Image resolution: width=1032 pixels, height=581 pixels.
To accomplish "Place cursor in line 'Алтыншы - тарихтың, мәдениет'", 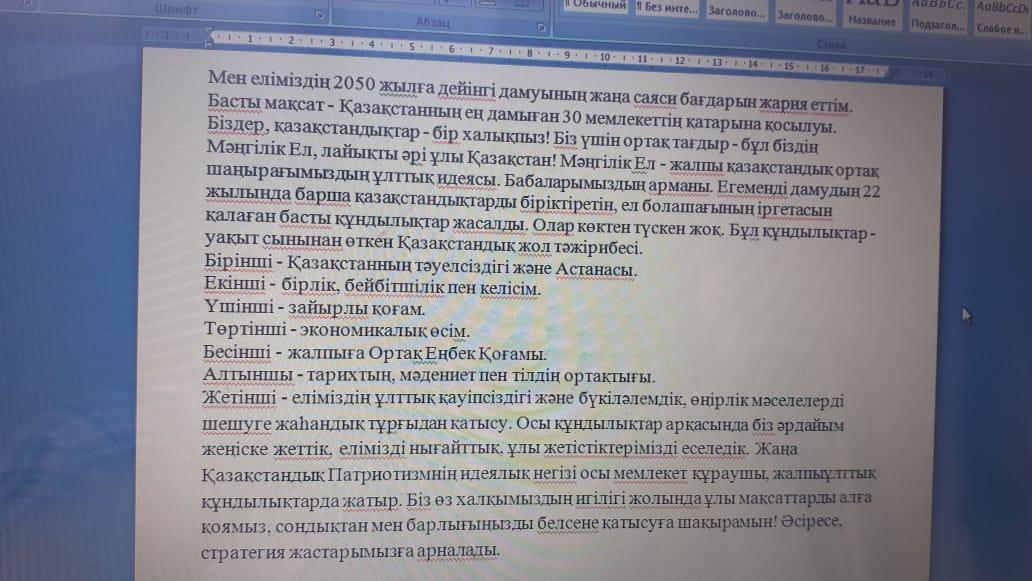I will tap(428, 376).
